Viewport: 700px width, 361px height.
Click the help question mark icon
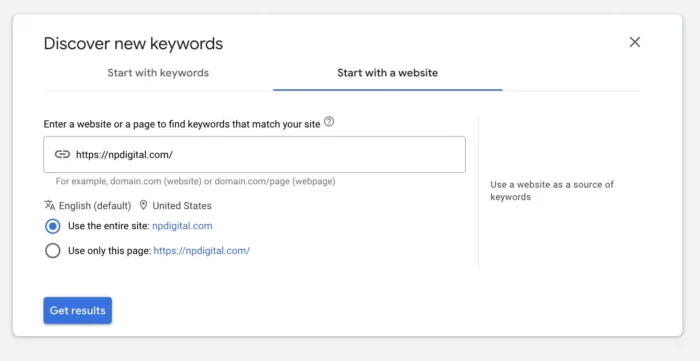pyautogui.click(x=329, y=121)
